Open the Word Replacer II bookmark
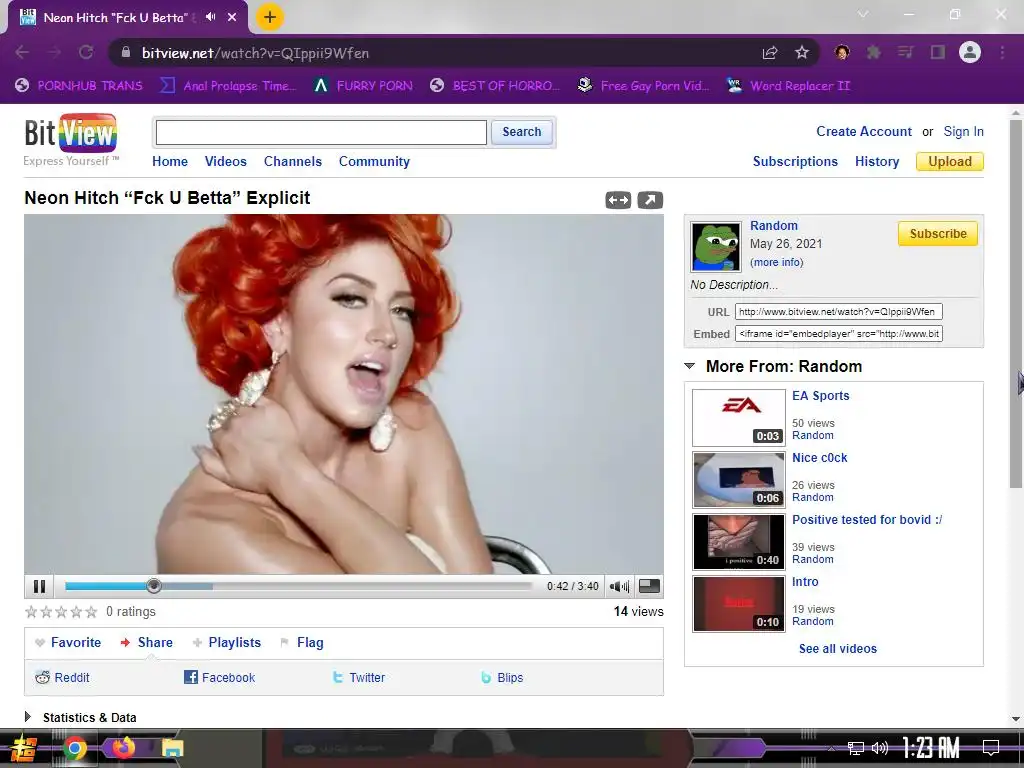The height and width of the screenshot is (768, 1024). click(x=788, y=86)
